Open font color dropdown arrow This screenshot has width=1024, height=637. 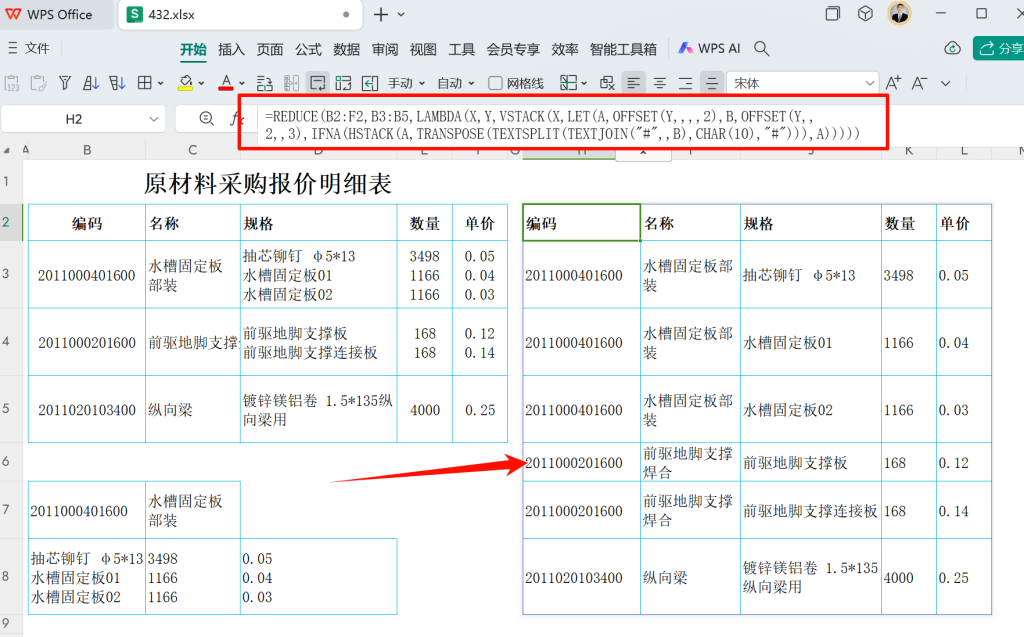[x=242, y=83]
